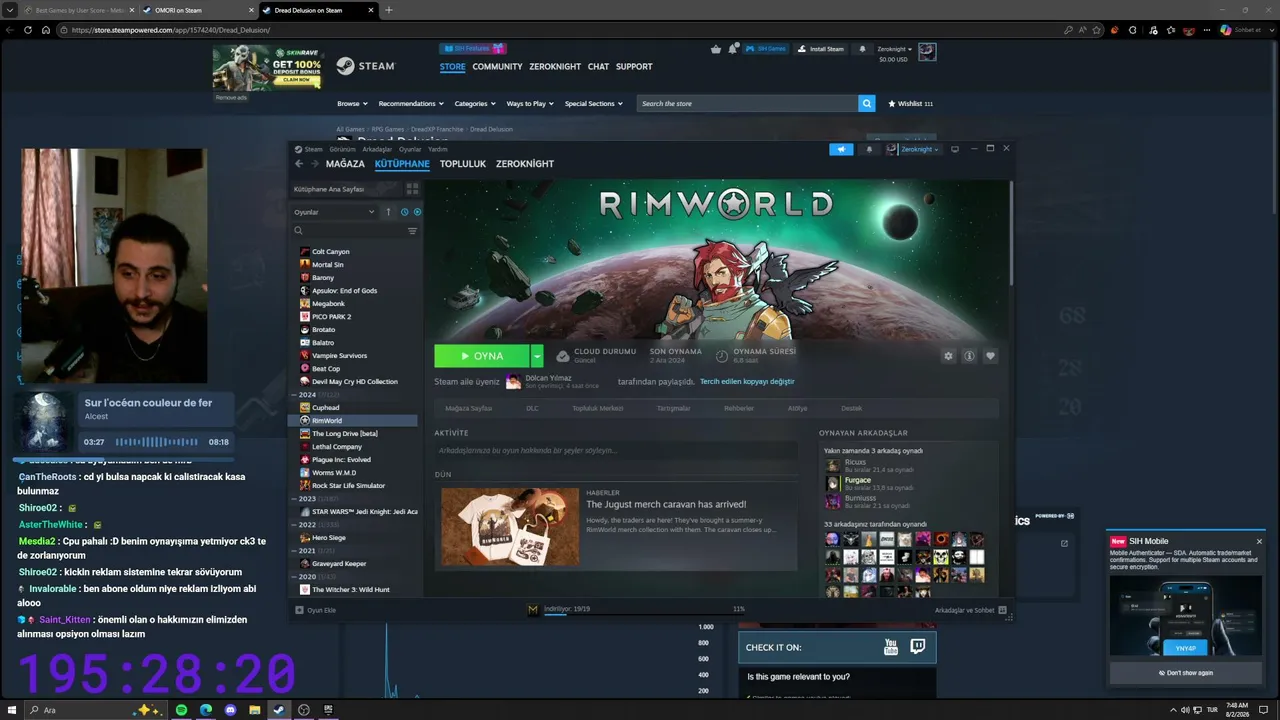Image resolution: width=1280 pixels, height=720 pixels.
Task: Toggle recent games clock filter
Action: 404,212
